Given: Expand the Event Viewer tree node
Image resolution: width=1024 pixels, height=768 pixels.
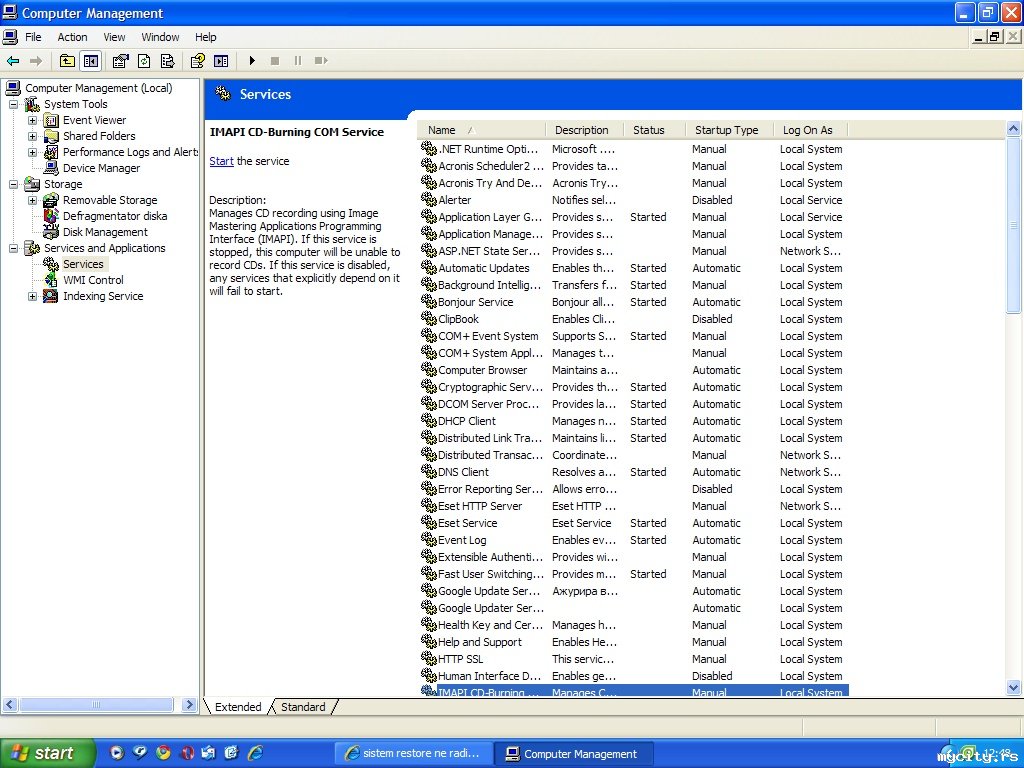Looking at the screenshot, I should [x=32, y=120].
